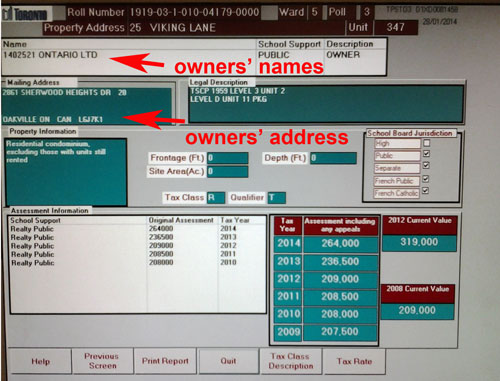The image size is (500, 381).
Task: Uncheck the Separate school board checkbox
Action: [426, 165]
